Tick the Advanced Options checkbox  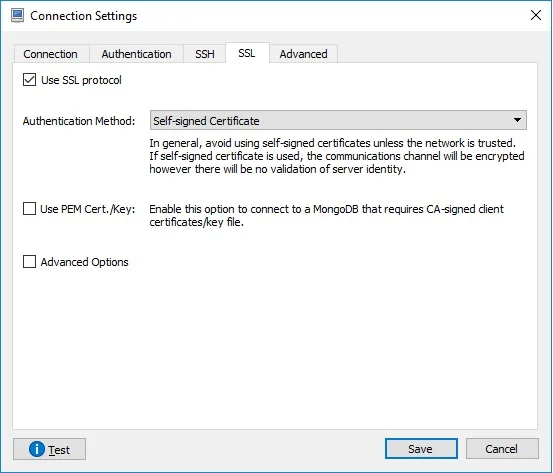click(29, 262)
